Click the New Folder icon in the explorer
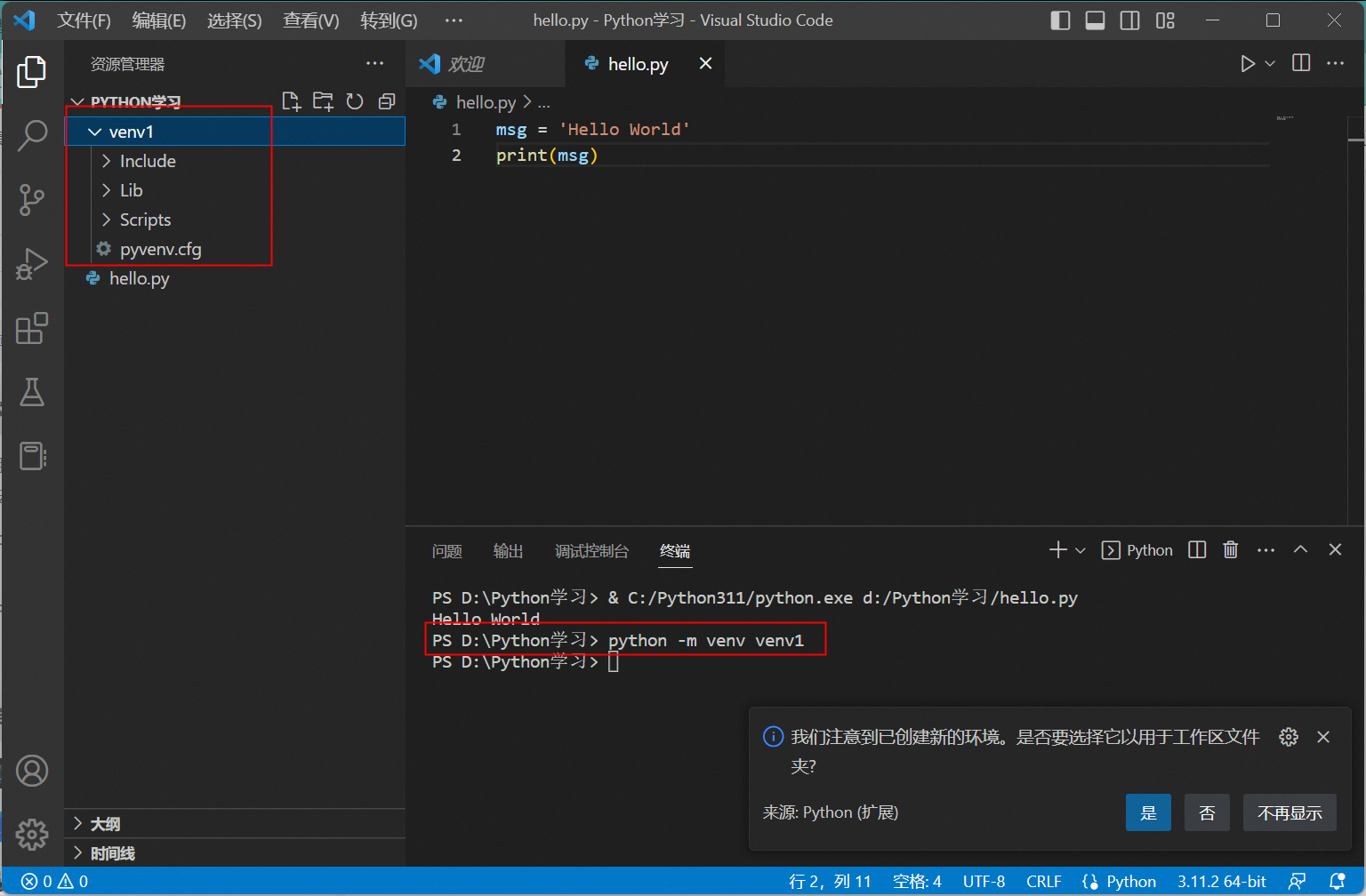The width and height of the screenshot is (1366, 896). [323, 101]
